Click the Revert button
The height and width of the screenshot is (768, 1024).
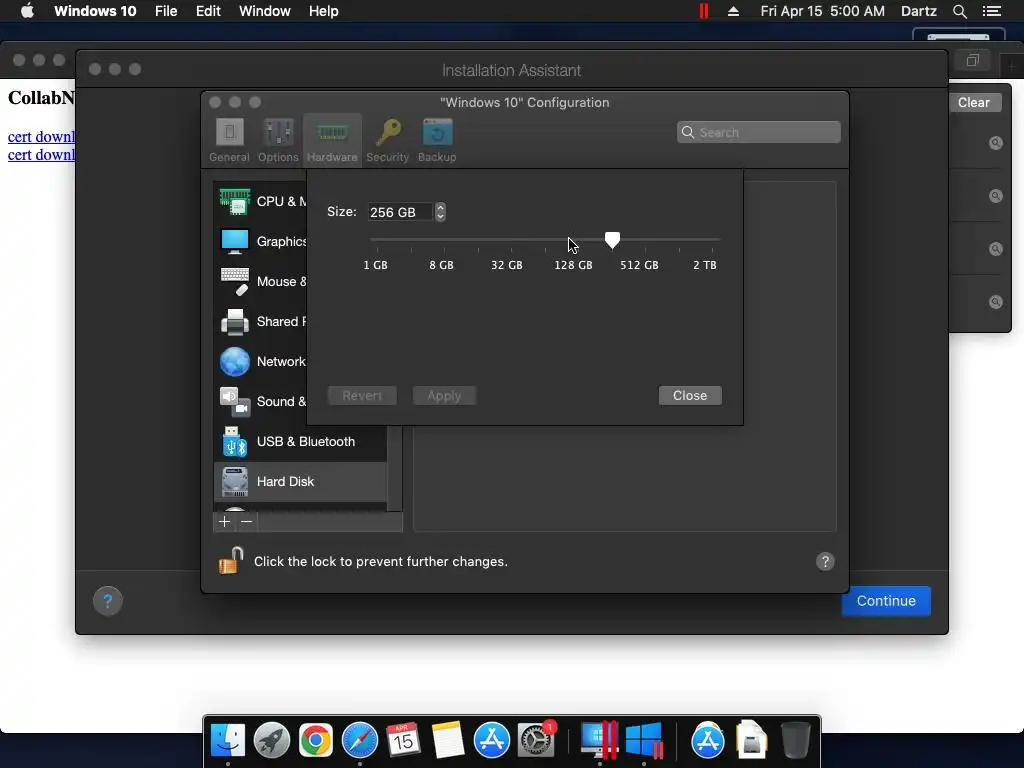coord(362,396)
